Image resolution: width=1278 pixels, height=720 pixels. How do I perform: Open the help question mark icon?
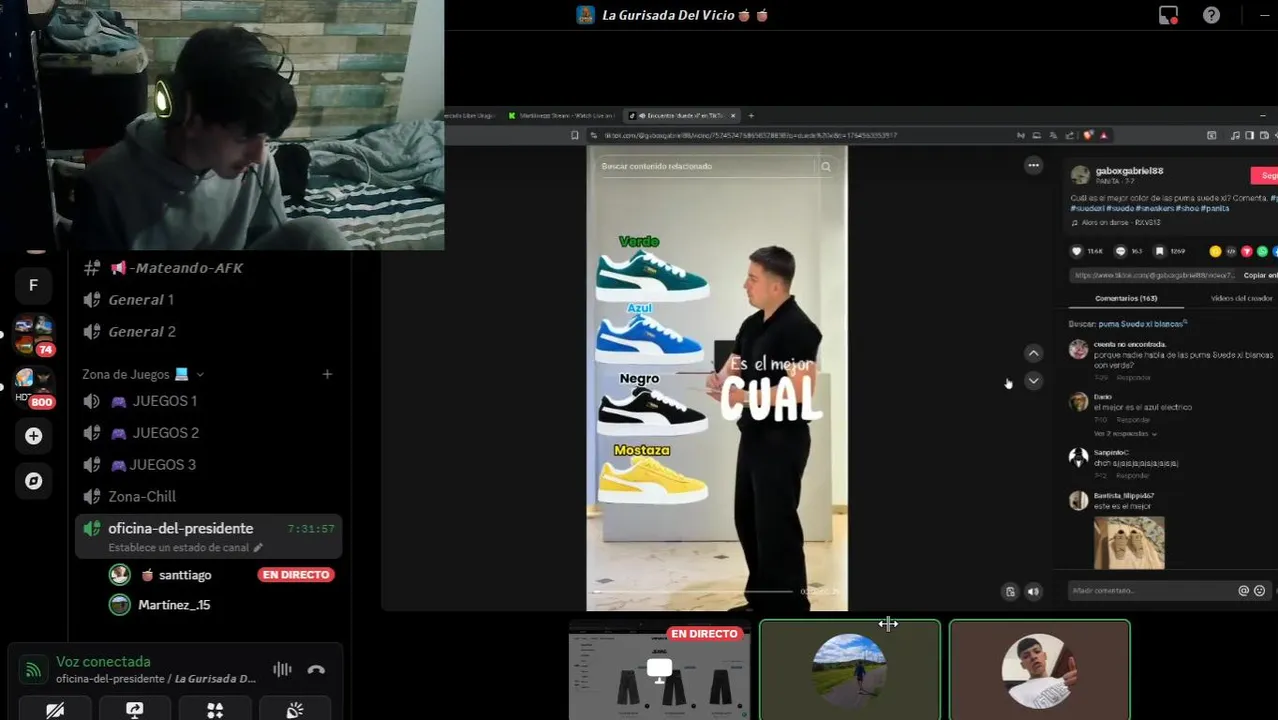pyautogui.click(x=1211, y=15)
